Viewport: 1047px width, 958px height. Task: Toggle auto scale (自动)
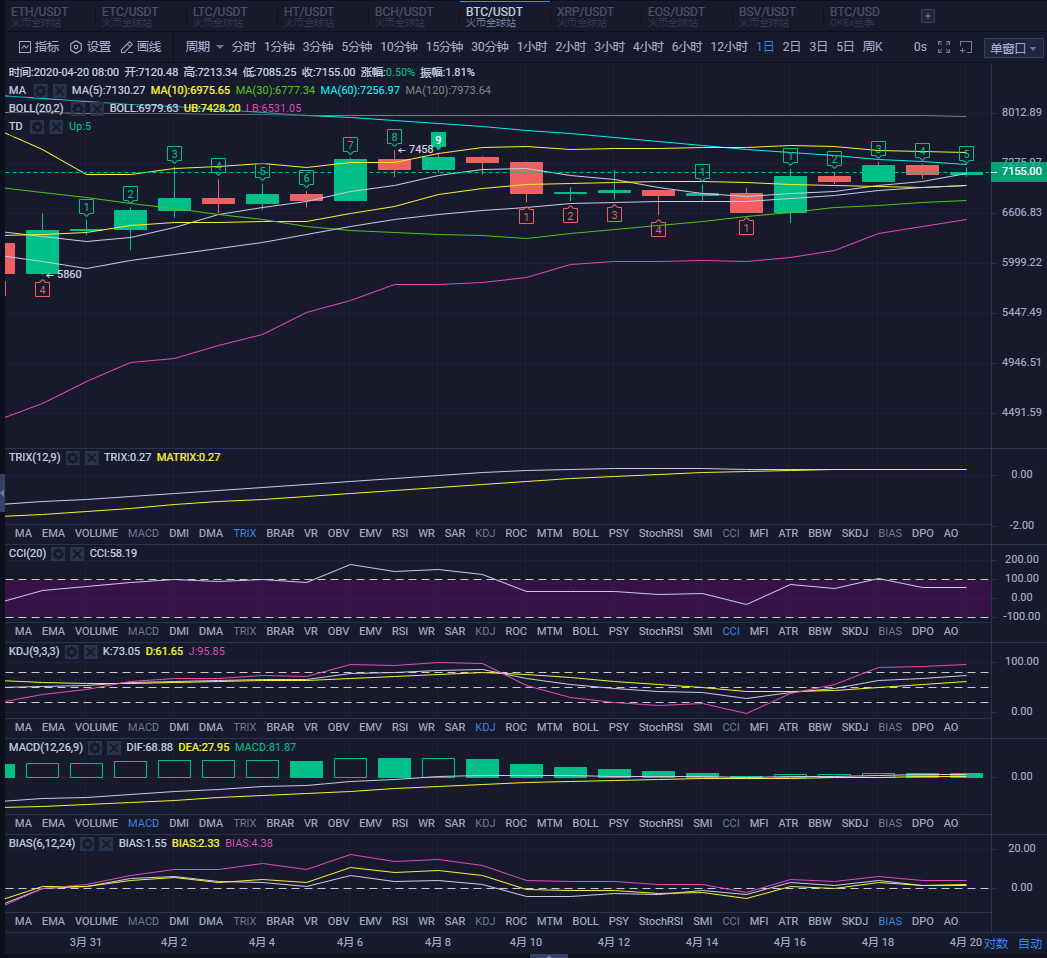[x=1029, y=943]
